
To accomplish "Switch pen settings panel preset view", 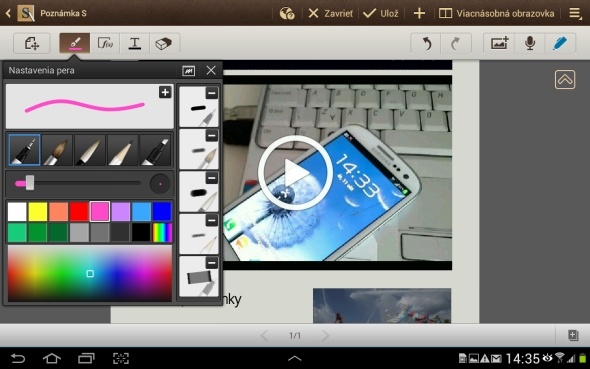I will pyautogui.click(x=189, y=70).
